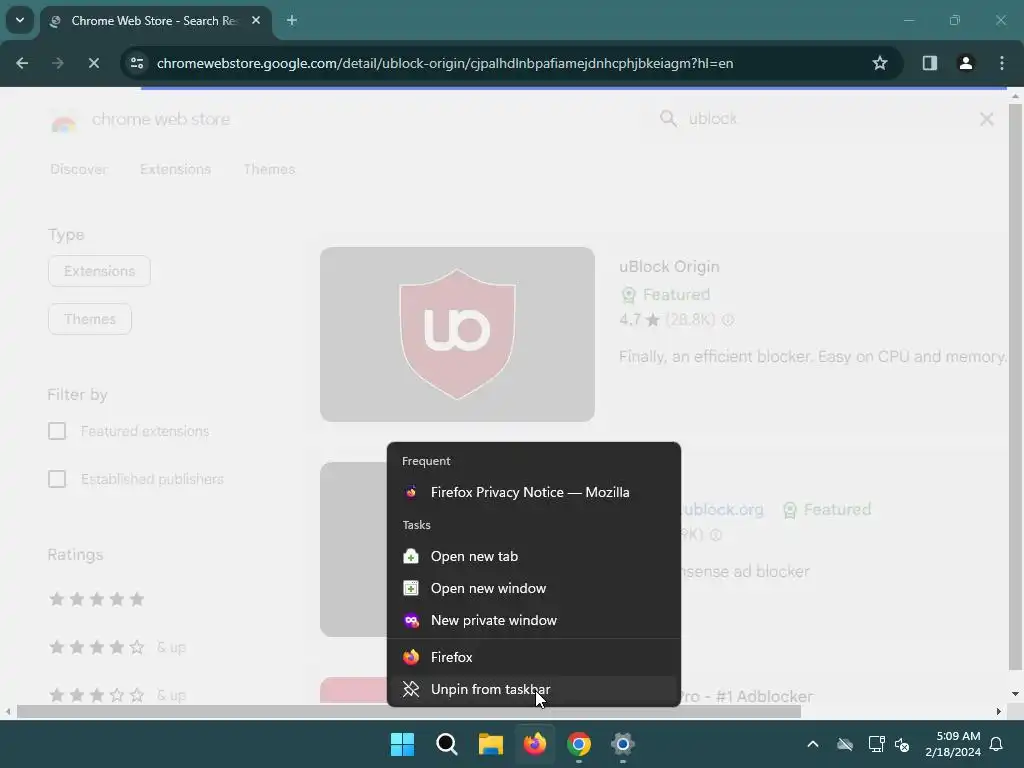Click the horizontal scrollbar thumb

[409, 712]
